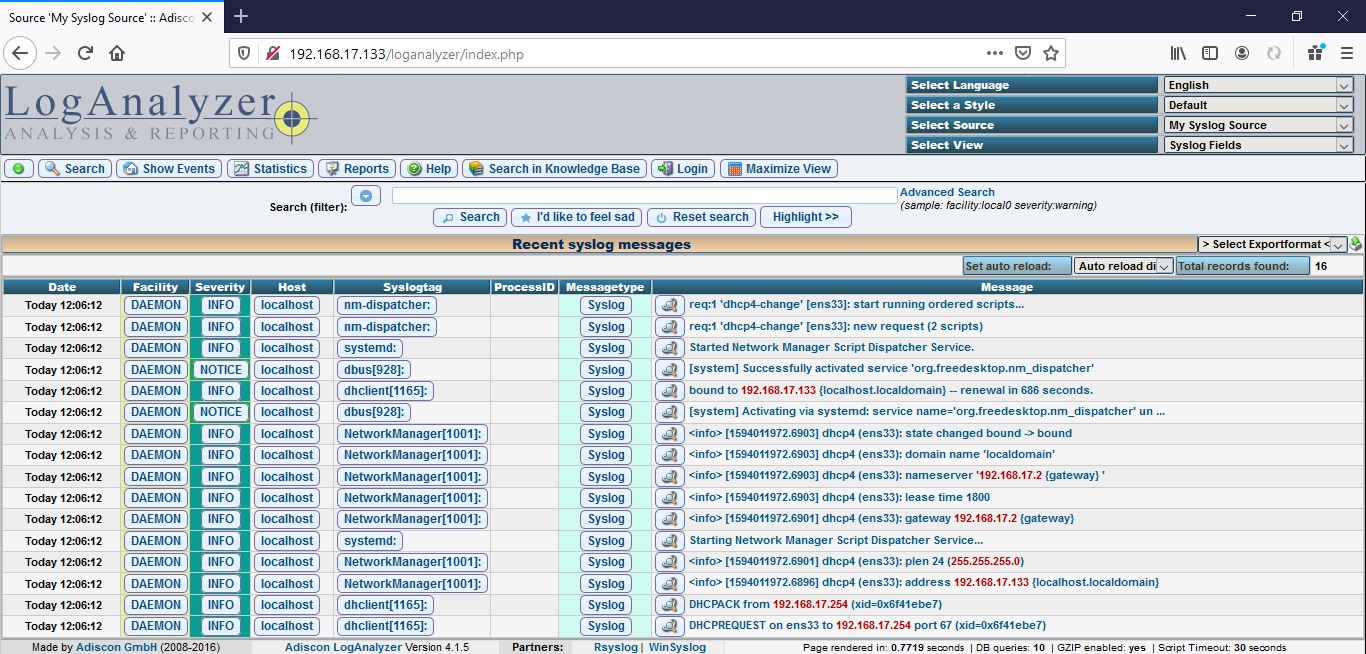This screenshot has width=1366, height=654.
Task: Go back with the browser Back arrow
Action: [x=21, y=54]
